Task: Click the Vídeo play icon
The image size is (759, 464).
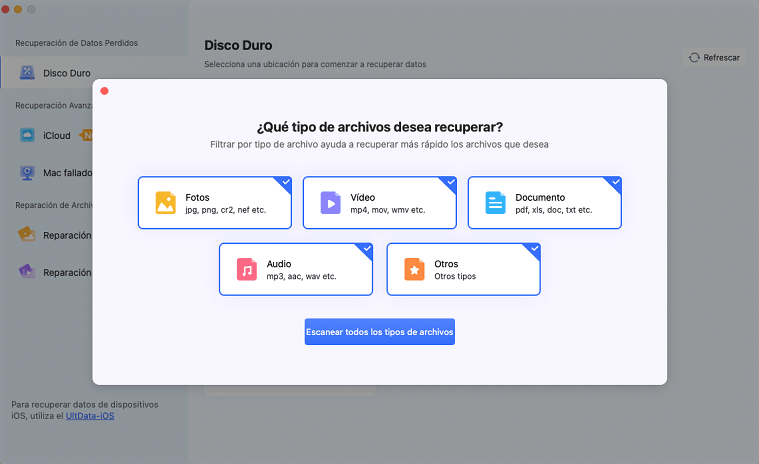Action: click(331, 203)
